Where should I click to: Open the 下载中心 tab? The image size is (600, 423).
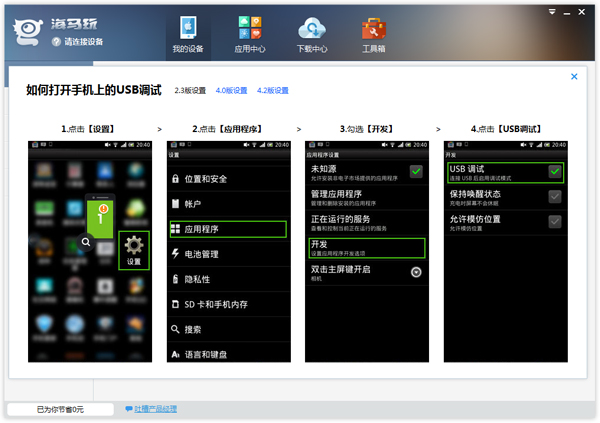(312, 35)
